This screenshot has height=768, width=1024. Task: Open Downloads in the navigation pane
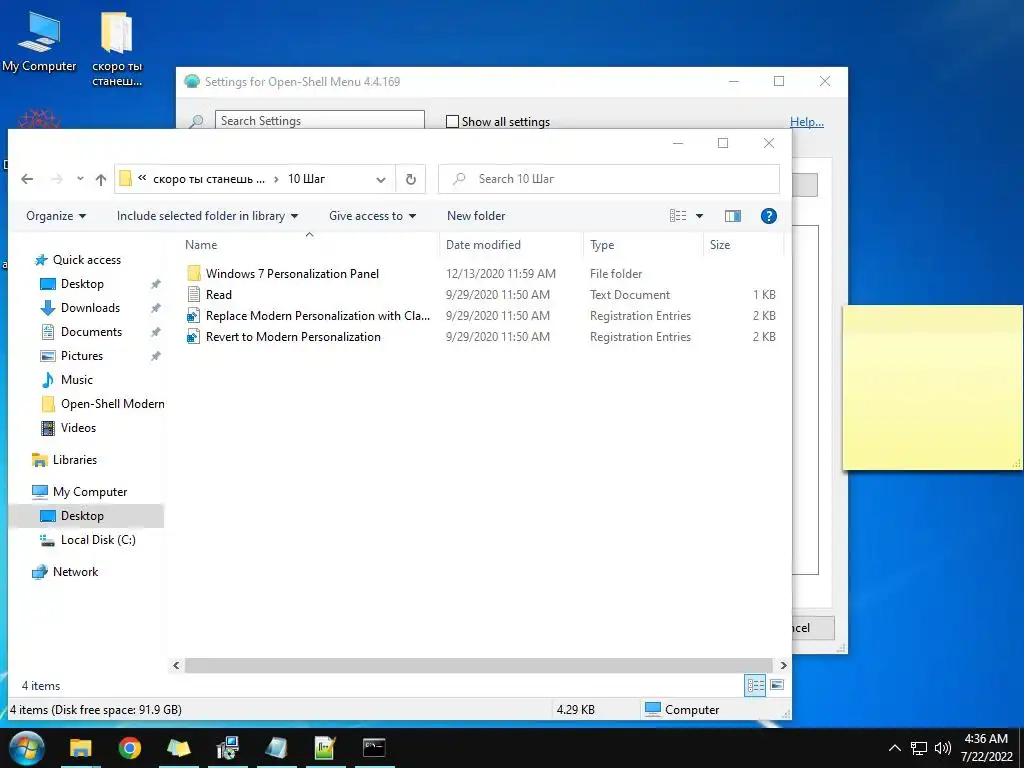89,308
